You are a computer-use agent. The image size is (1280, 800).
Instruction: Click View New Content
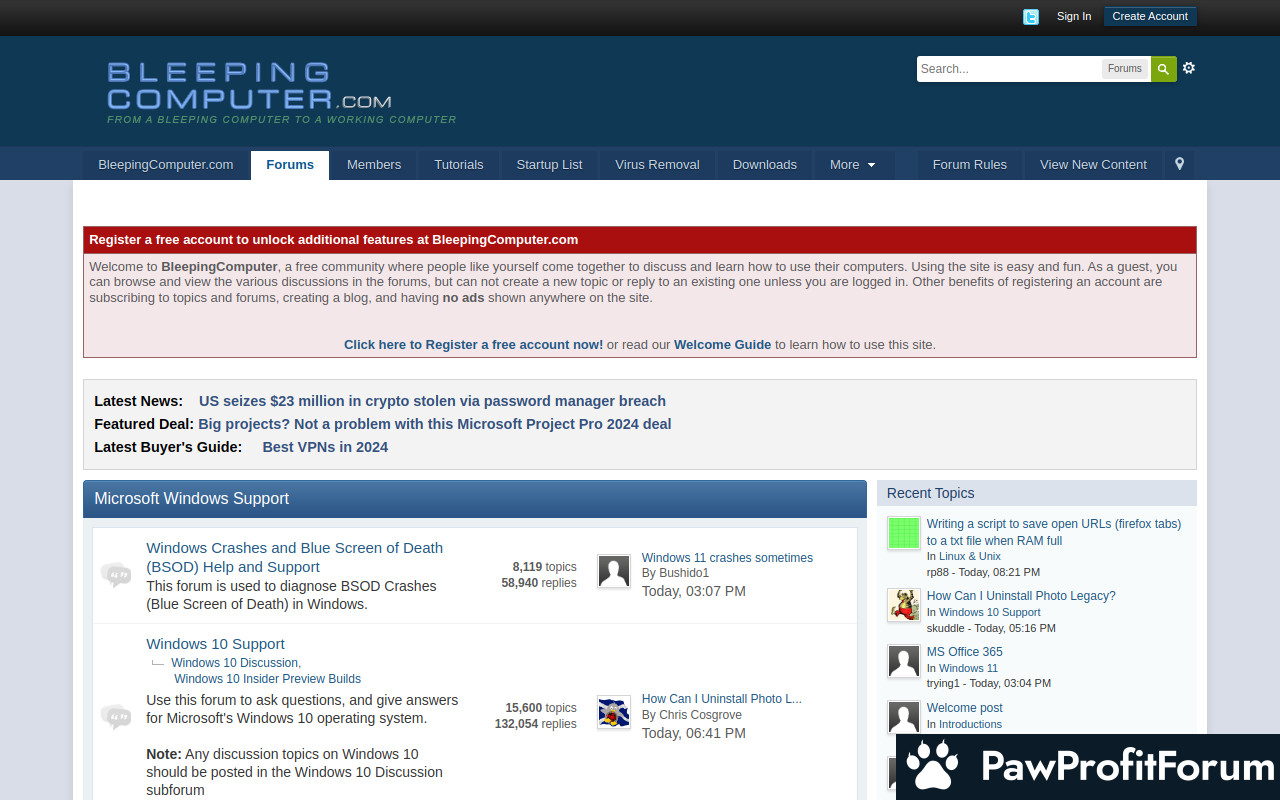(x=1093, y=165)
